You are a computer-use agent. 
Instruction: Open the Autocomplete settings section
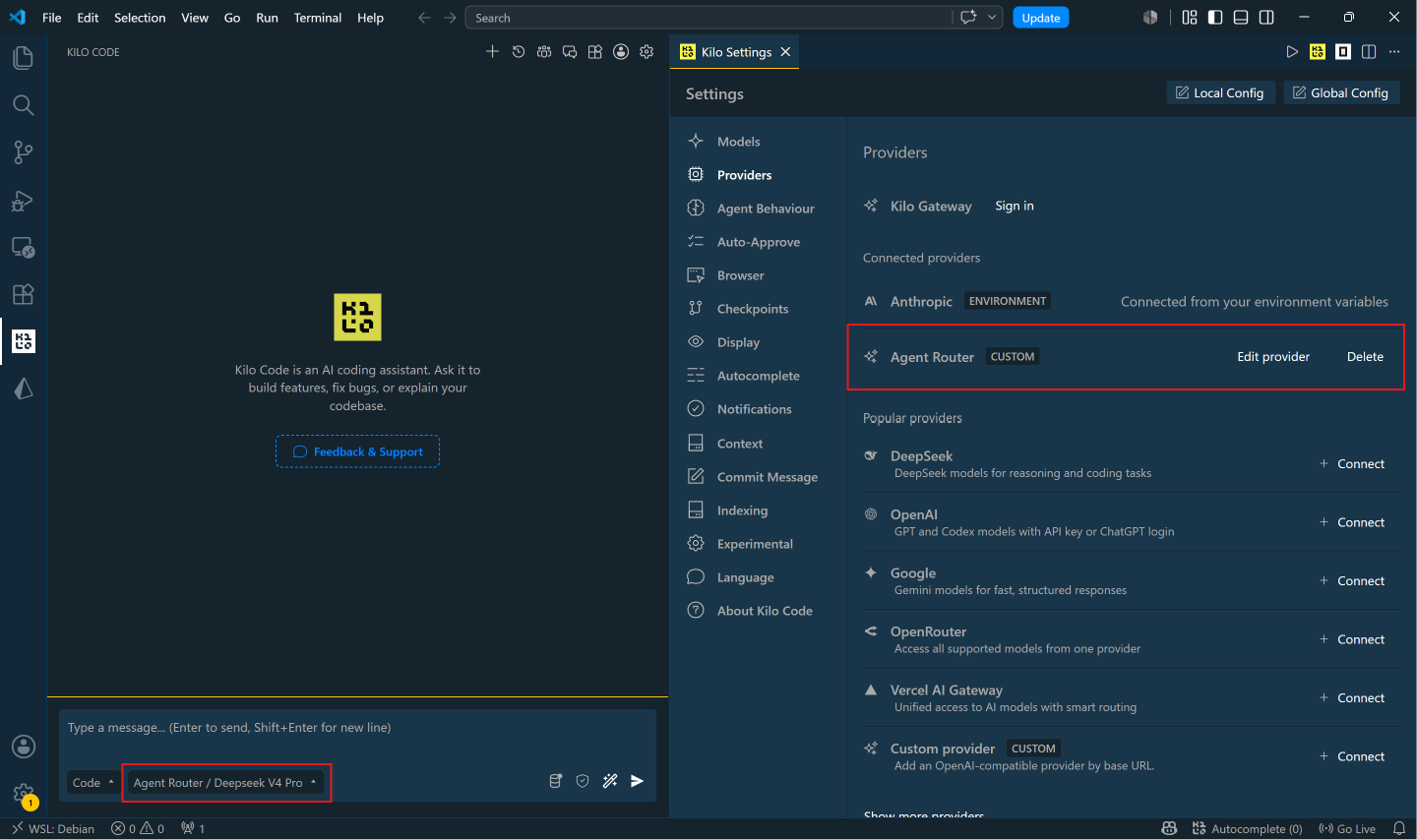pos(759,376)
